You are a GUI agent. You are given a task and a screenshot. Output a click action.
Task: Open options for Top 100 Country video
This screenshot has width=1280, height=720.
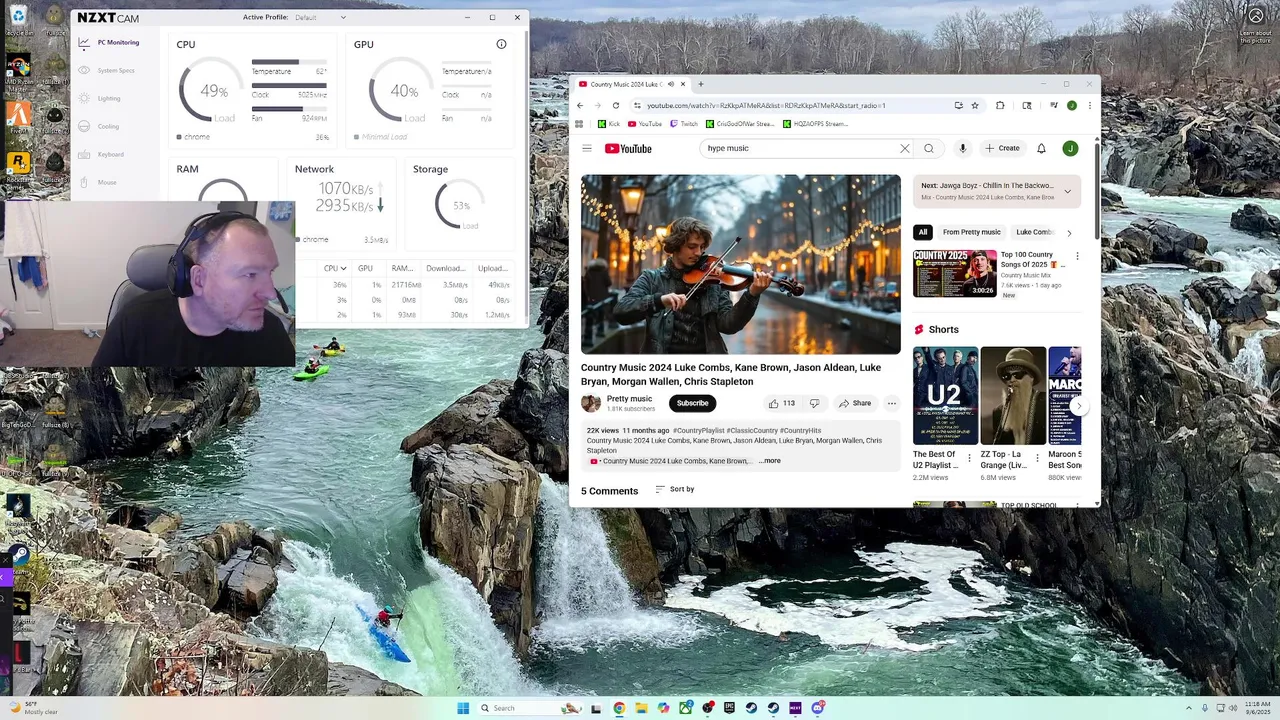1077,256
